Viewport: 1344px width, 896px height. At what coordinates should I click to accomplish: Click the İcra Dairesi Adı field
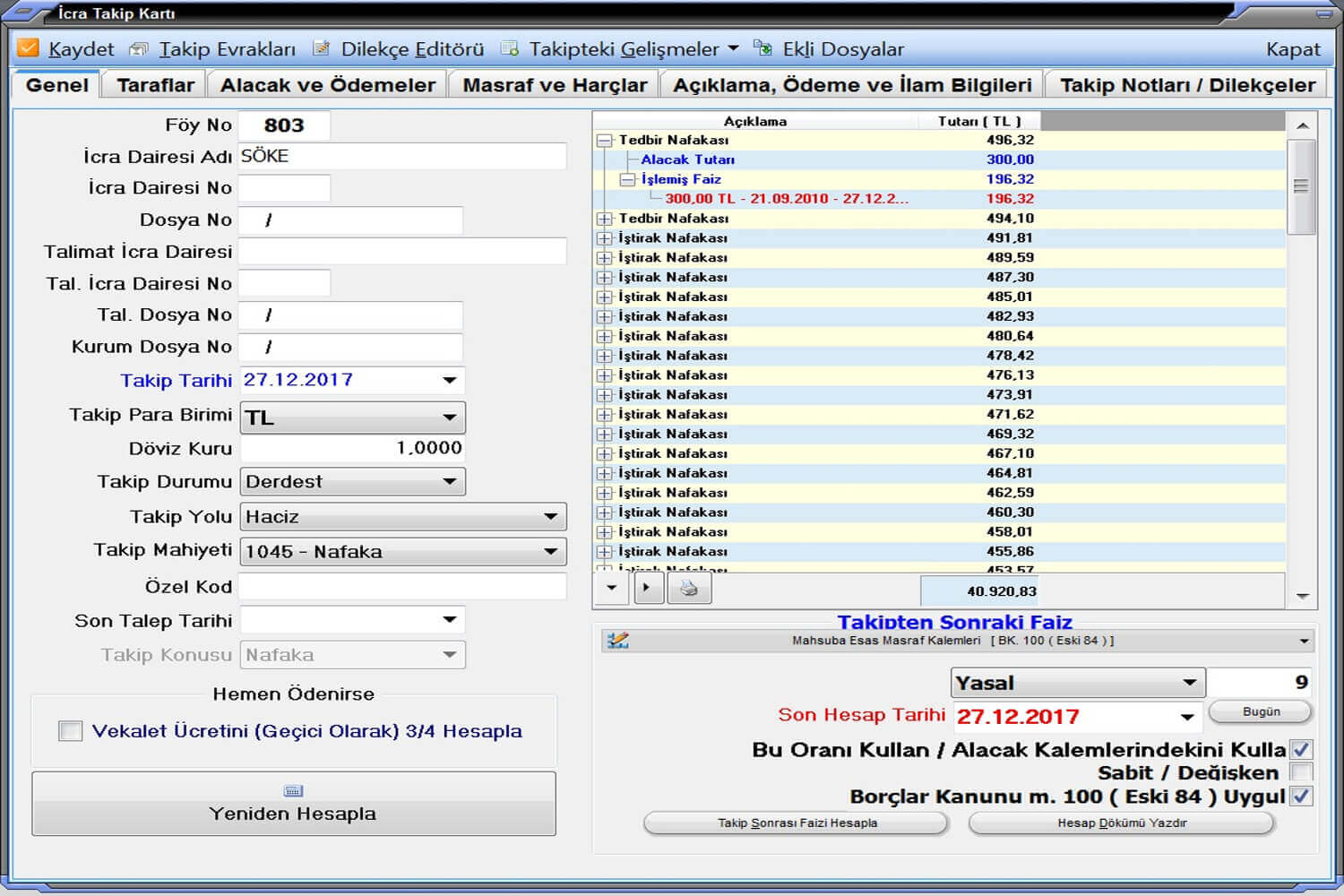(402, 157)
